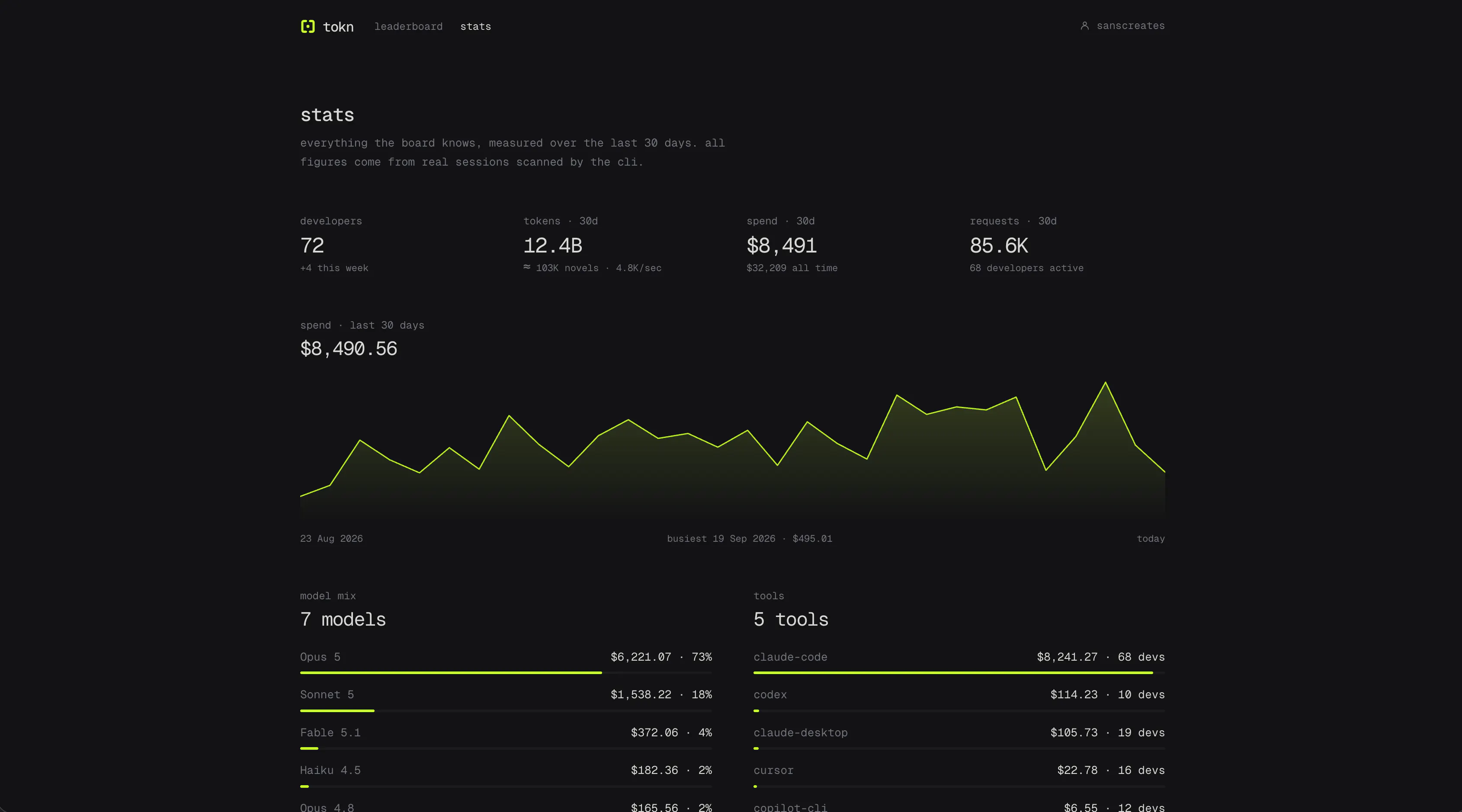Screen dimensions: 1462x812
Task: Select the 12.4B tokens figure
Action: coord(553,246)
